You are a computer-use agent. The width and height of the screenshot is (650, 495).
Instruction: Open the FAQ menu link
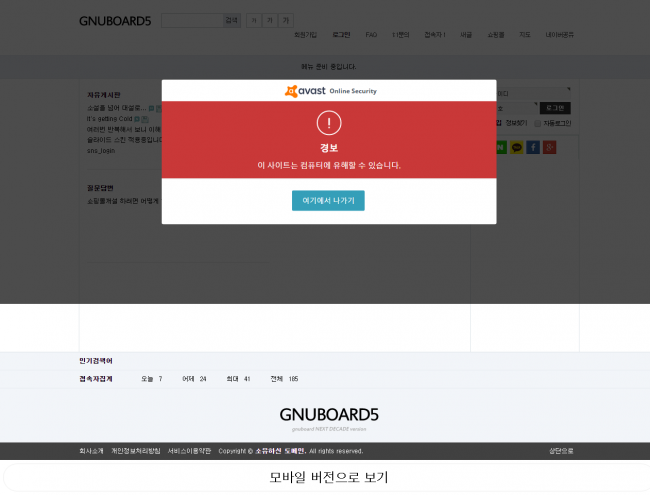pos(371,35)
